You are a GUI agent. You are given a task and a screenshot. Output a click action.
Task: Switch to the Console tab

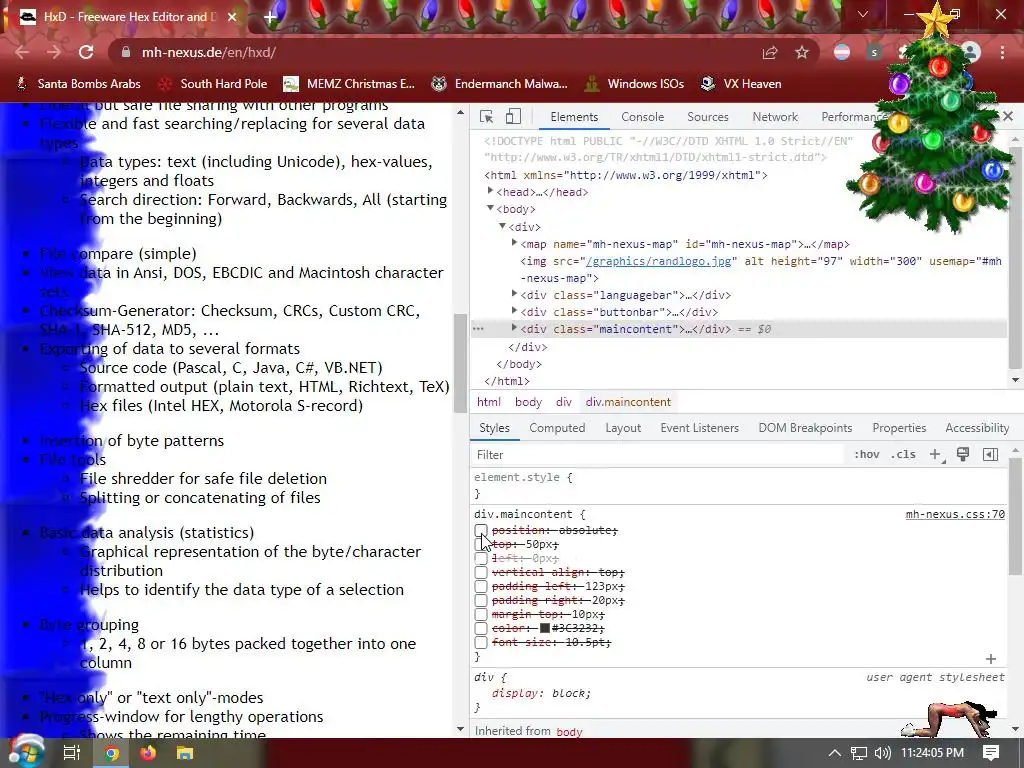pyautogui.click(x=643, y=117)
